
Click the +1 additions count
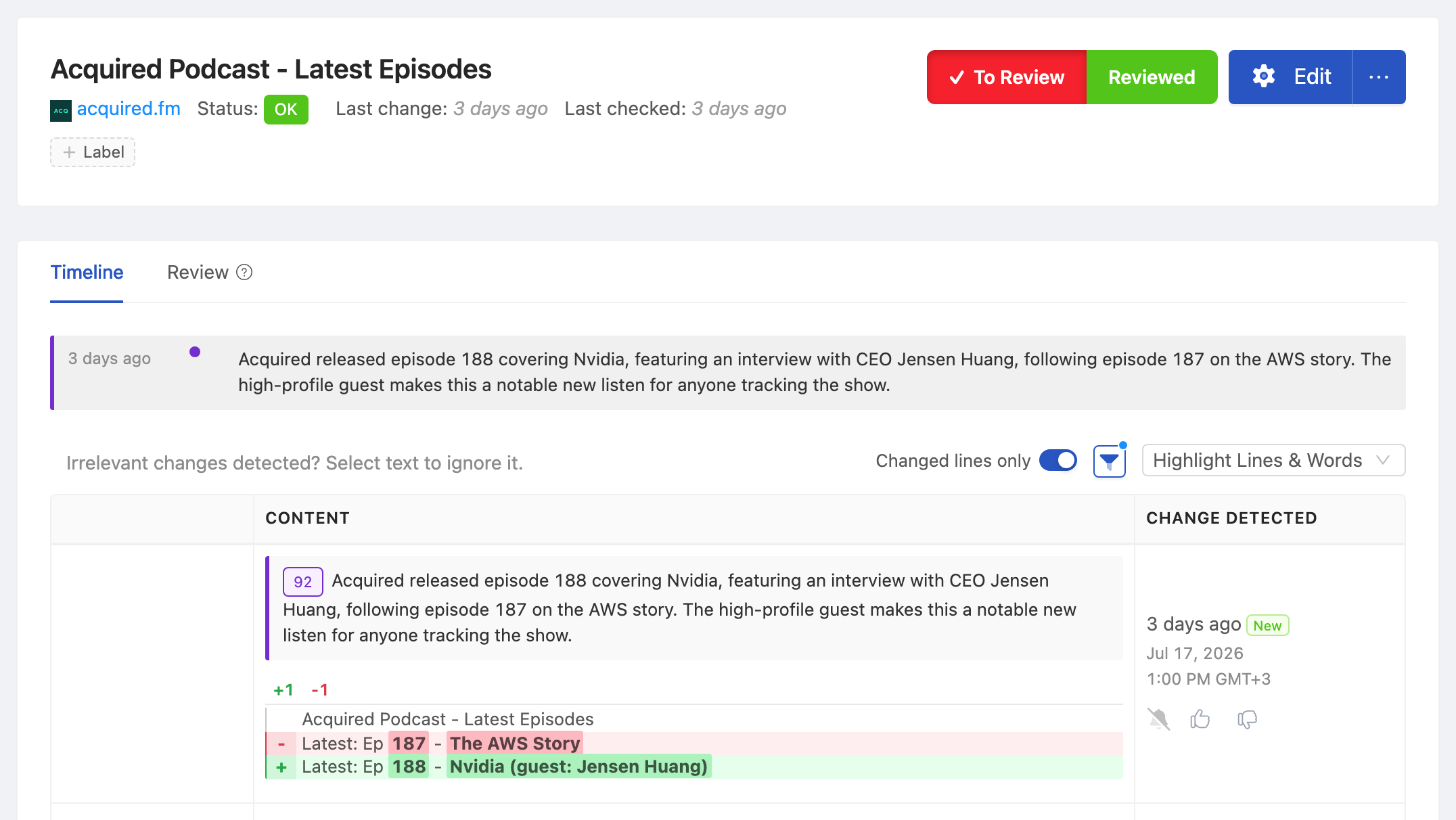coord(283,690)
